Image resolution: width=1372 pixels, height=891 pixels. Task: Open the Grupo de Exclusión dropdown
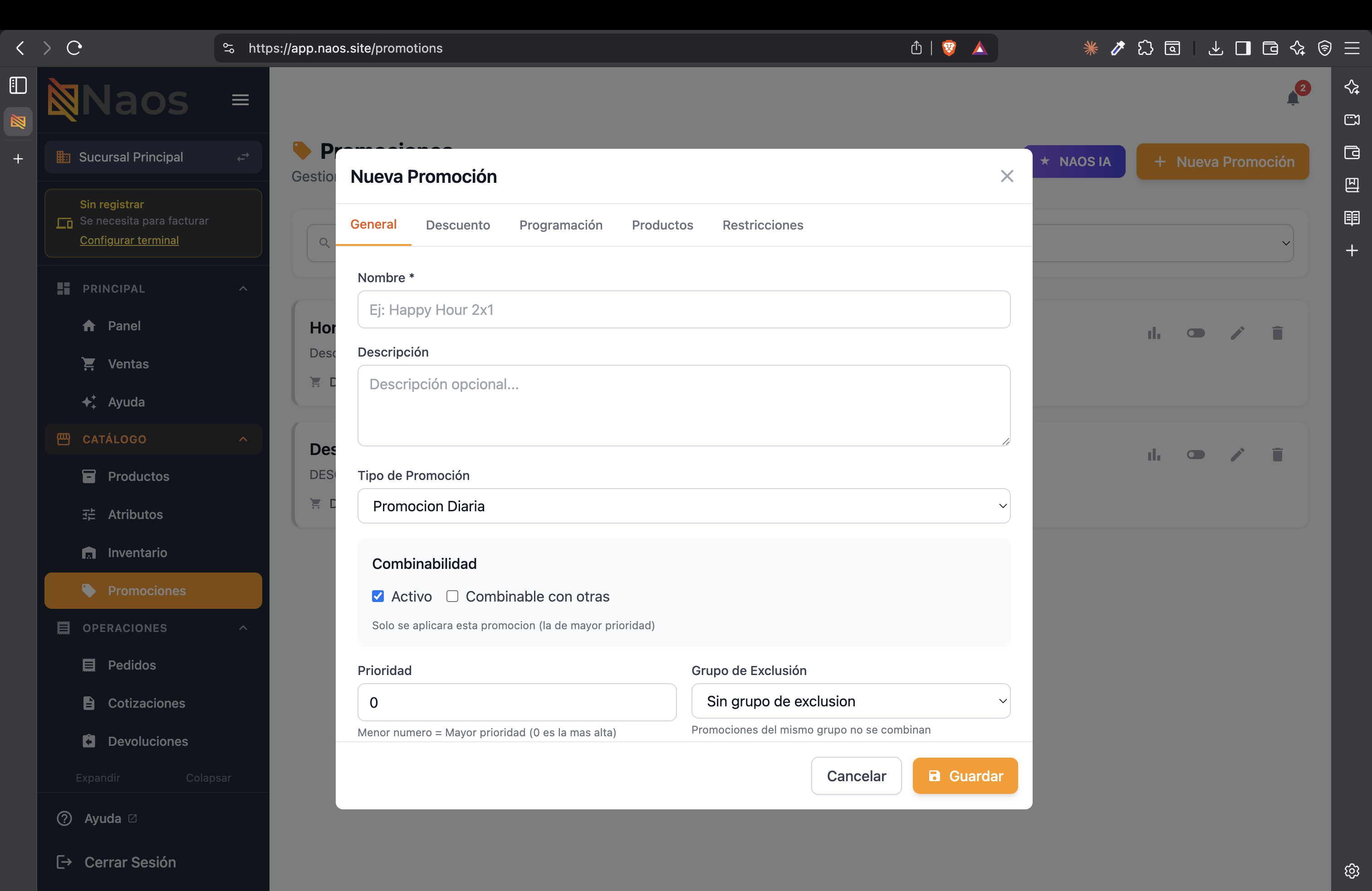tap(850, 701)
